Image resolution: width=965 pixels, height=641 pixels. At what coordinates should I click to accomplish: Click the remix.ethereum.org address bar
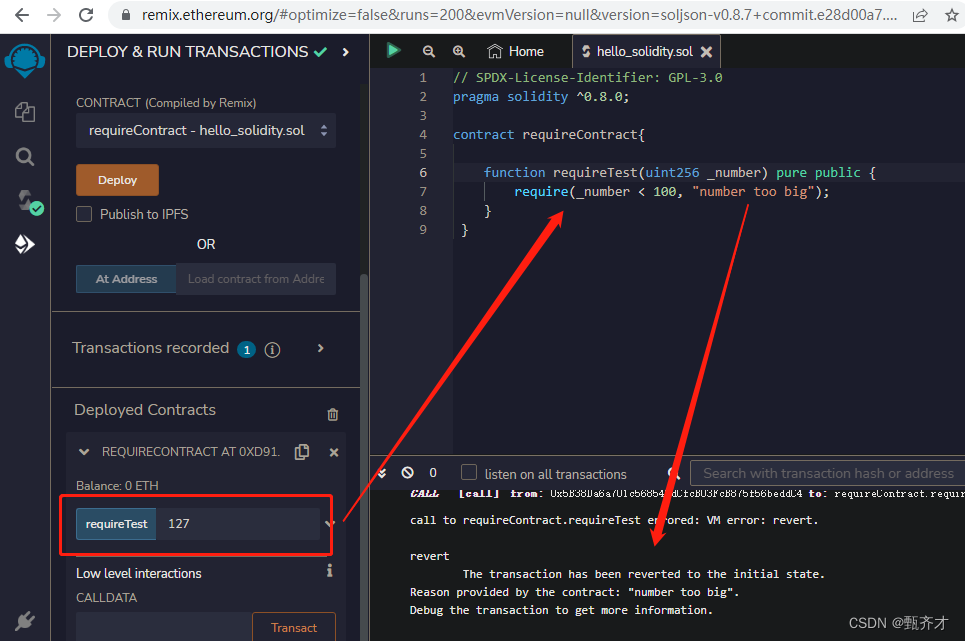[x=519, y=15]
